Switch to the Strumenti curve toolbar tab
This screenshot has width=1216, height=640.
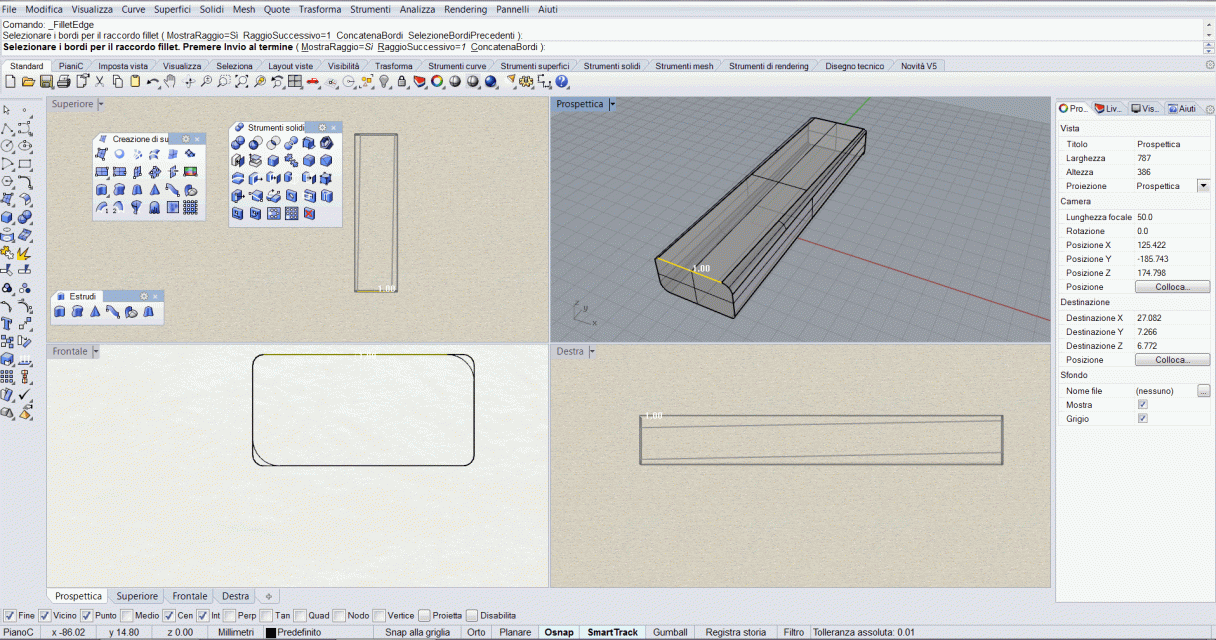457,66
